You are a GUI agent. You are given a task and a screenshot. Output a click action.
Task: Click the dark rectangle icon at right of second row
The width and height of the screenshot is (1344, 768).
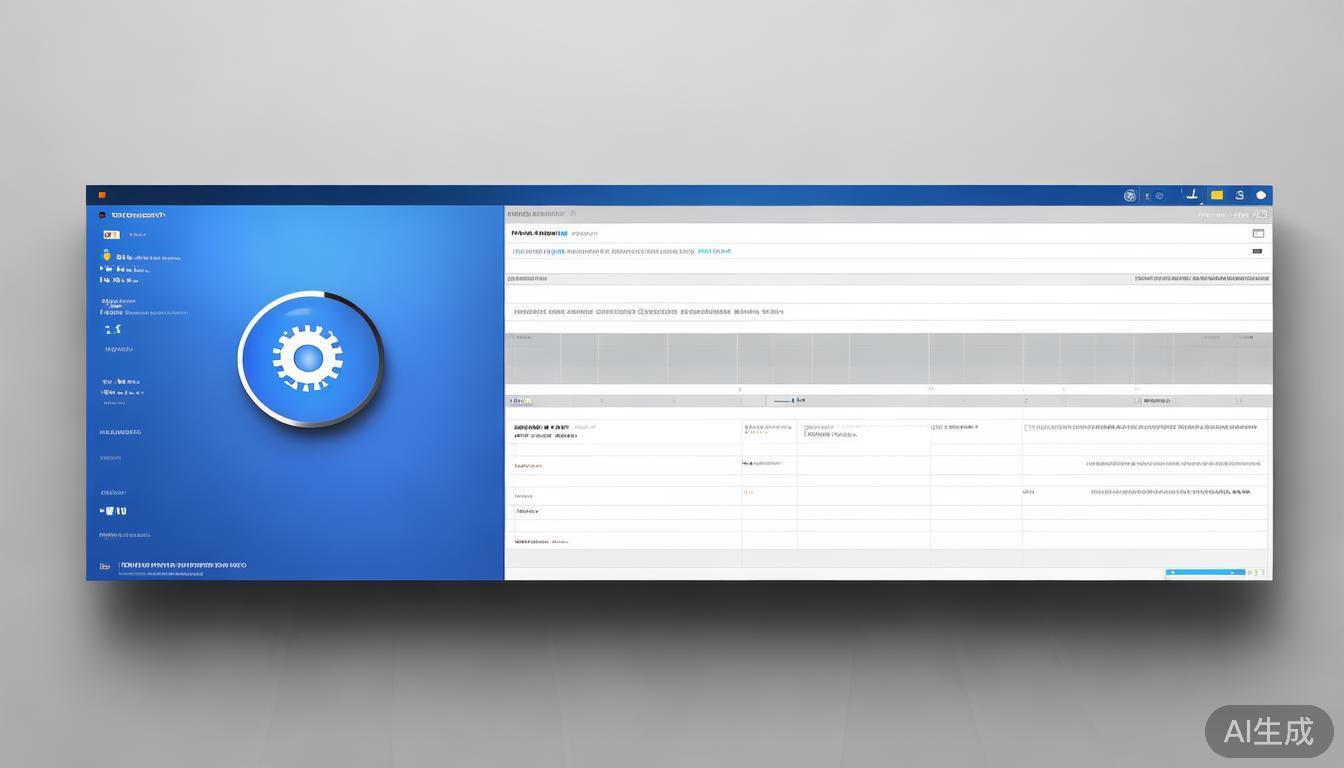[x=1257, y=252]
